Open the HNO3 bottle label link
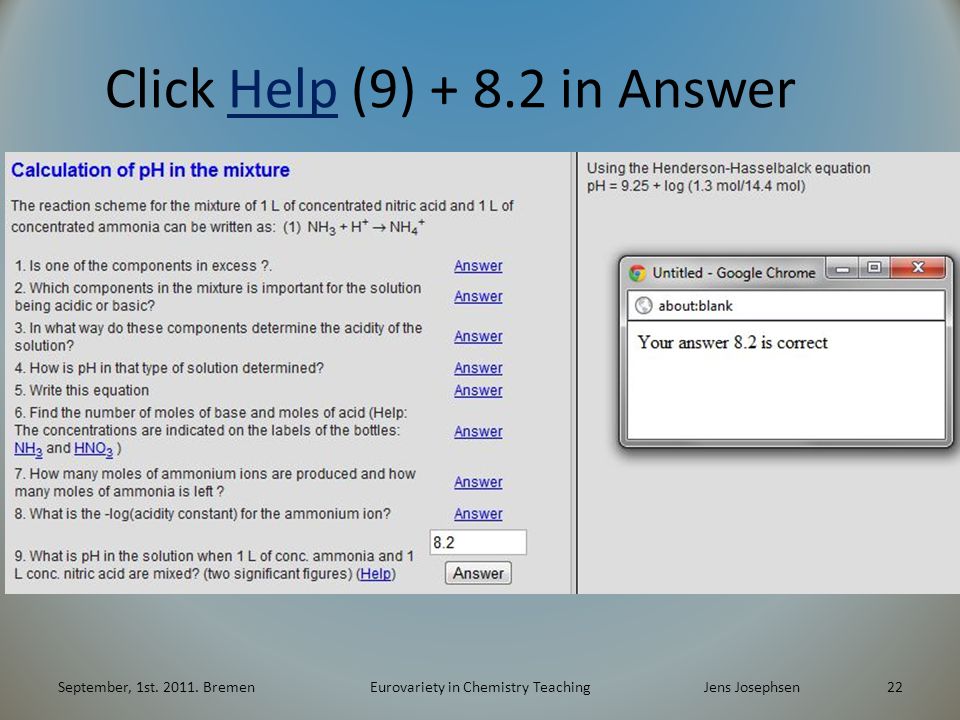Screen dimensions: 960x720 94,449
